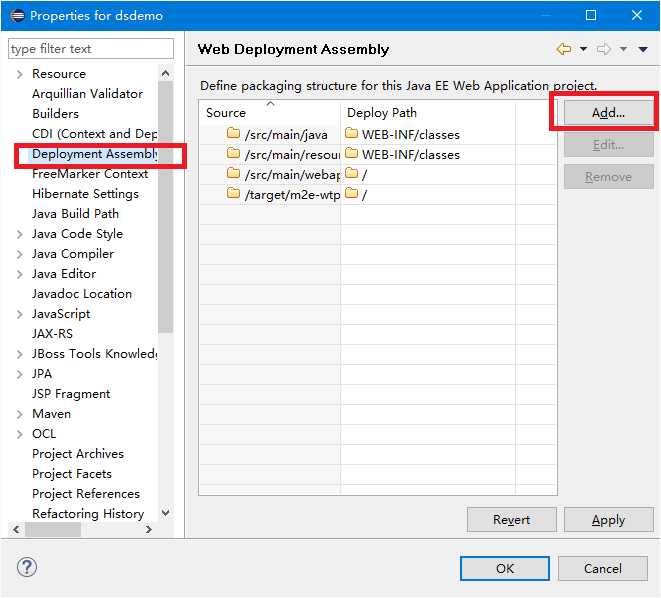Click the Revert button
Viewport: 661px width, 598px height.
(x=511, y=520)
